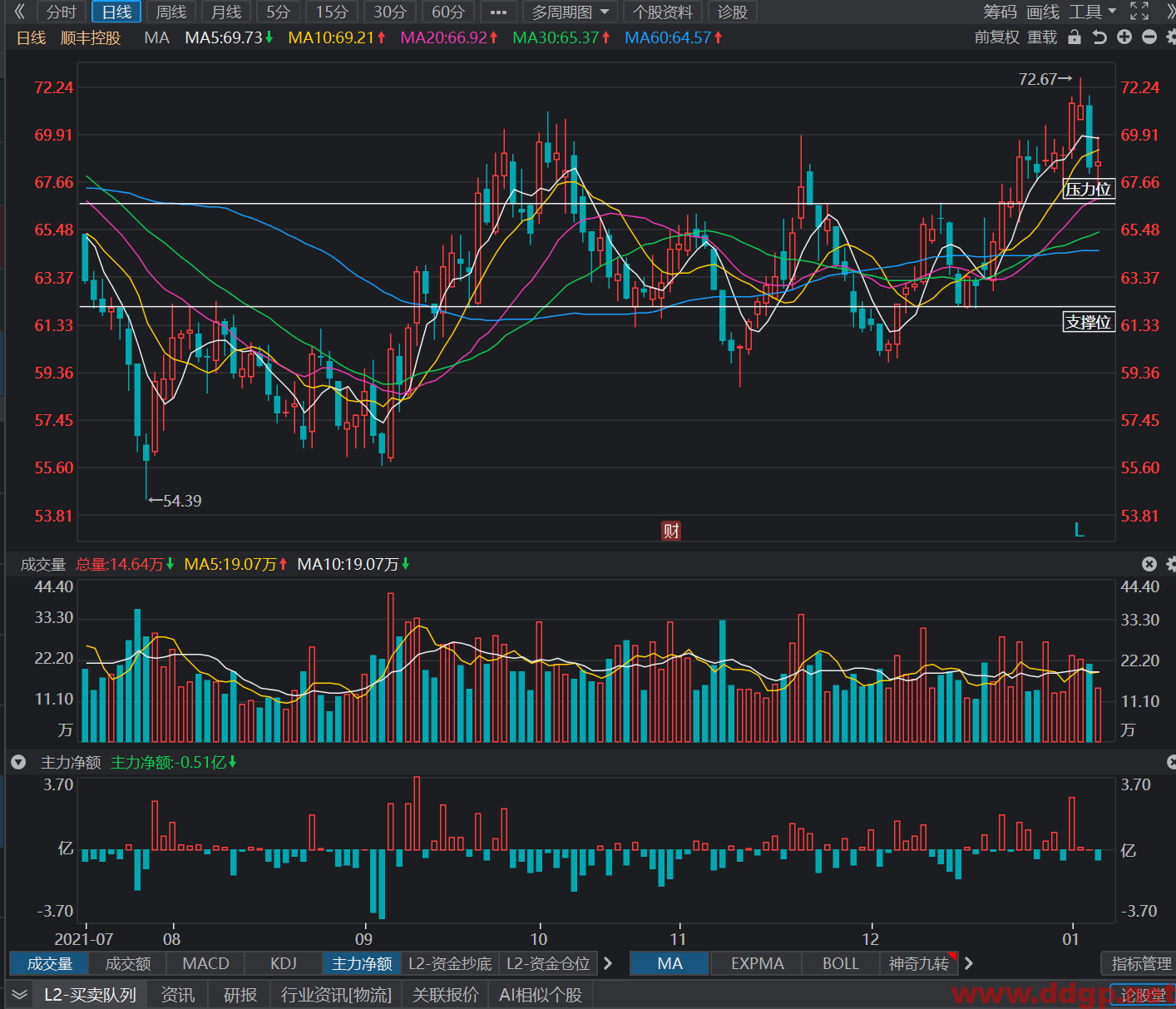Click 总量:14.64万 volume value

[x=120, y=564]
